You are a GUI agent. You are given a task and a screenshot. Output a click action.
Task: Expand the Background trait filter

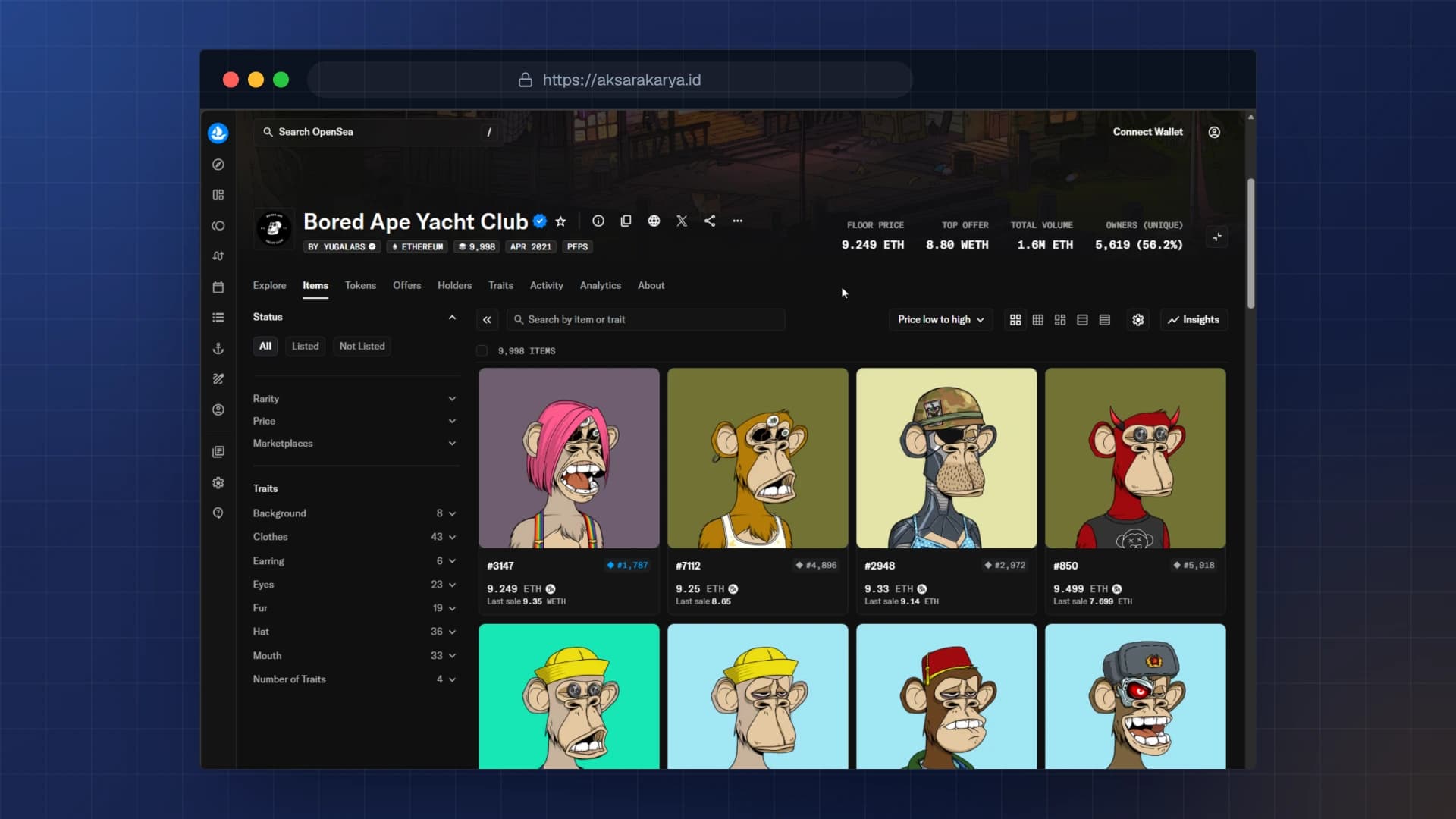(355, 513)
